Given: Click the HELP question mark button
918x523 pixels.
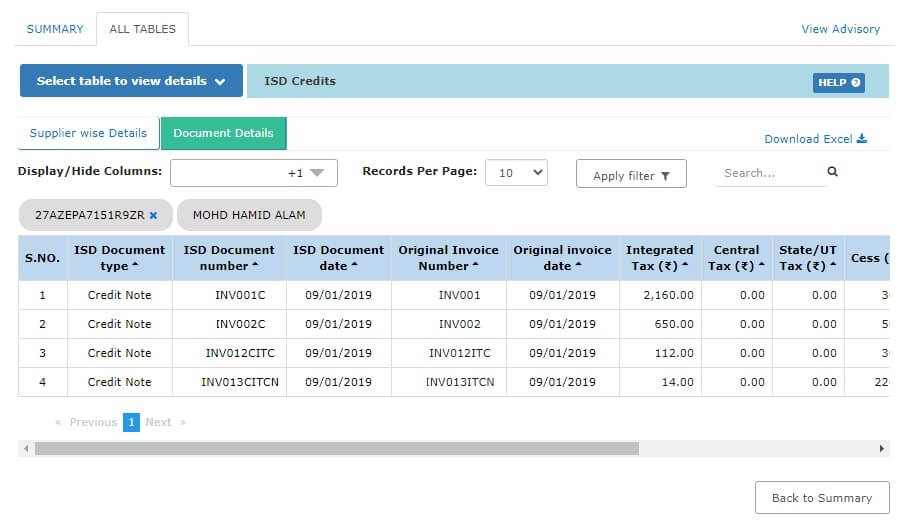Looking at the screenshot, I should pyautogui.click(x=838, y=82).
